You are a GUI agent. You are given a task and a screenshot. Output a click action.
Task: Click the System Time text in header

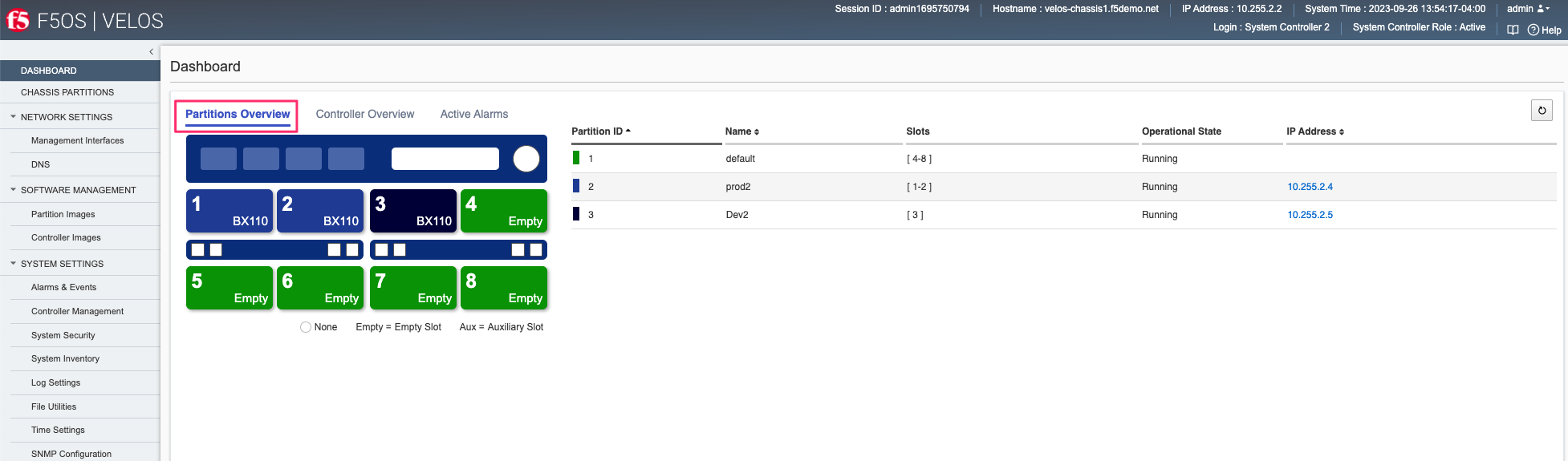click(1395, 9)
